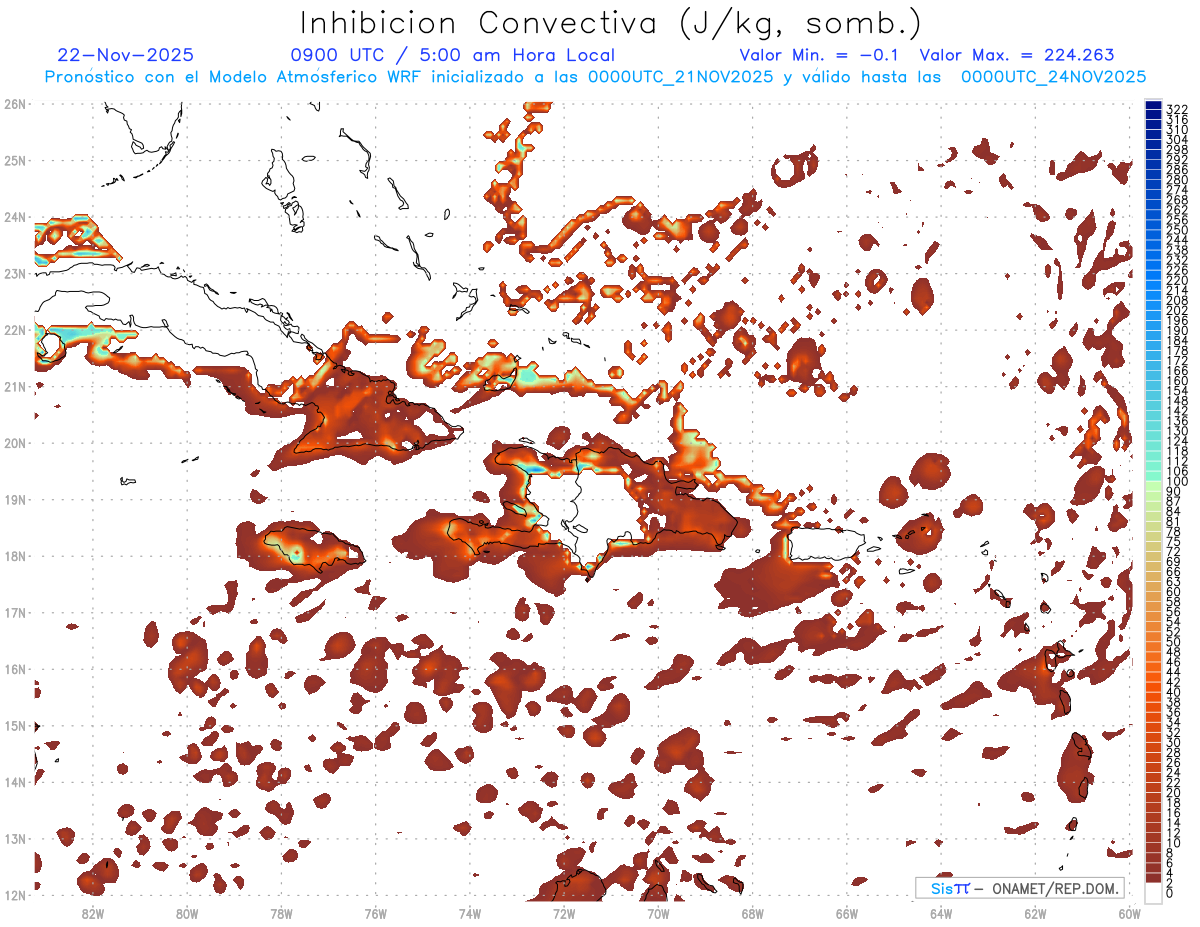Screen dimensions: 1200x927
Task: Click the 82W longitude label
Action: point(92,912)
